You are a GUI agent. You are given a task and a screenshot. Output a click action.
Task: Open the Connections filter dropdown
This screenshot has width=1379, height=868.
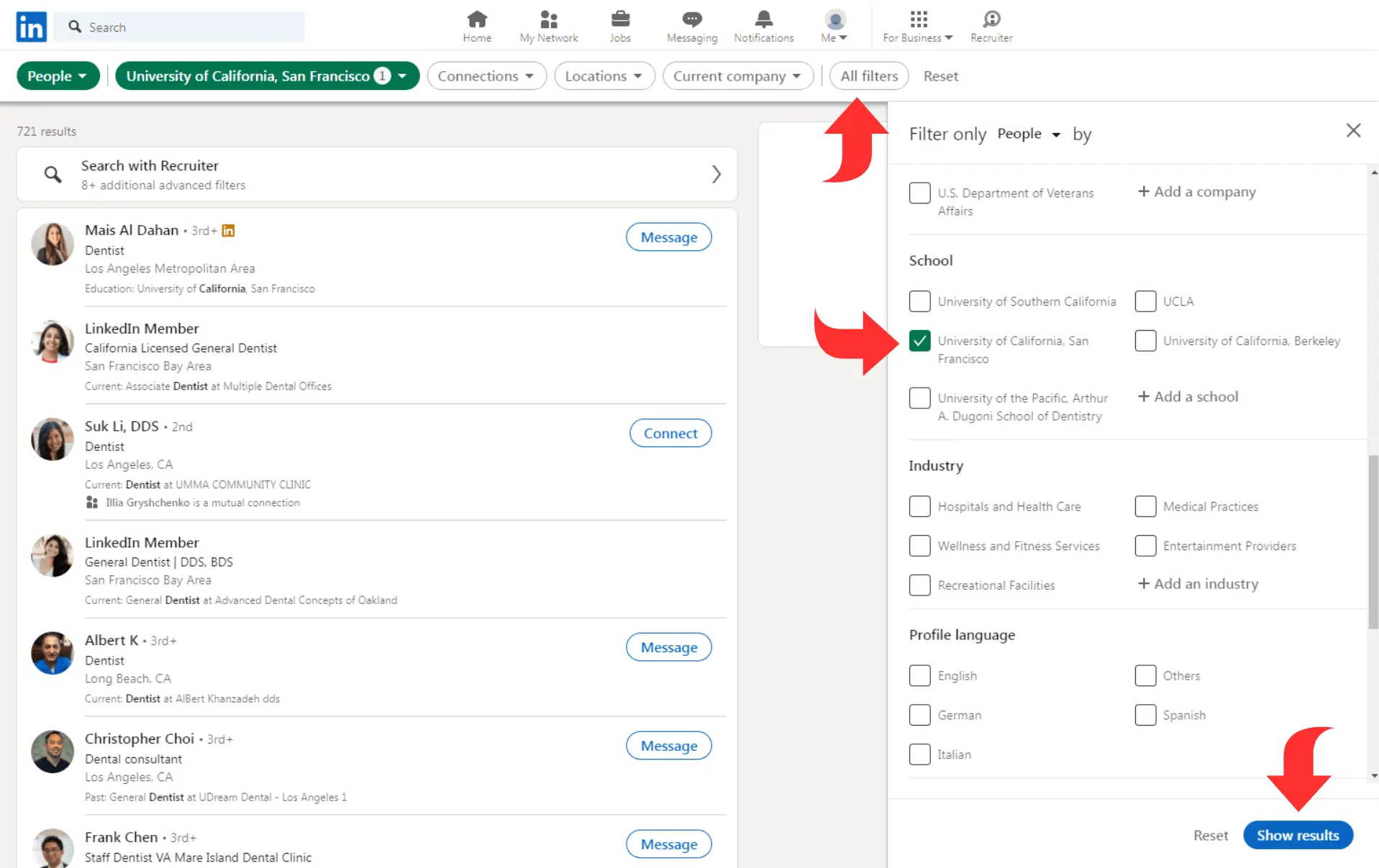[486, 76]
